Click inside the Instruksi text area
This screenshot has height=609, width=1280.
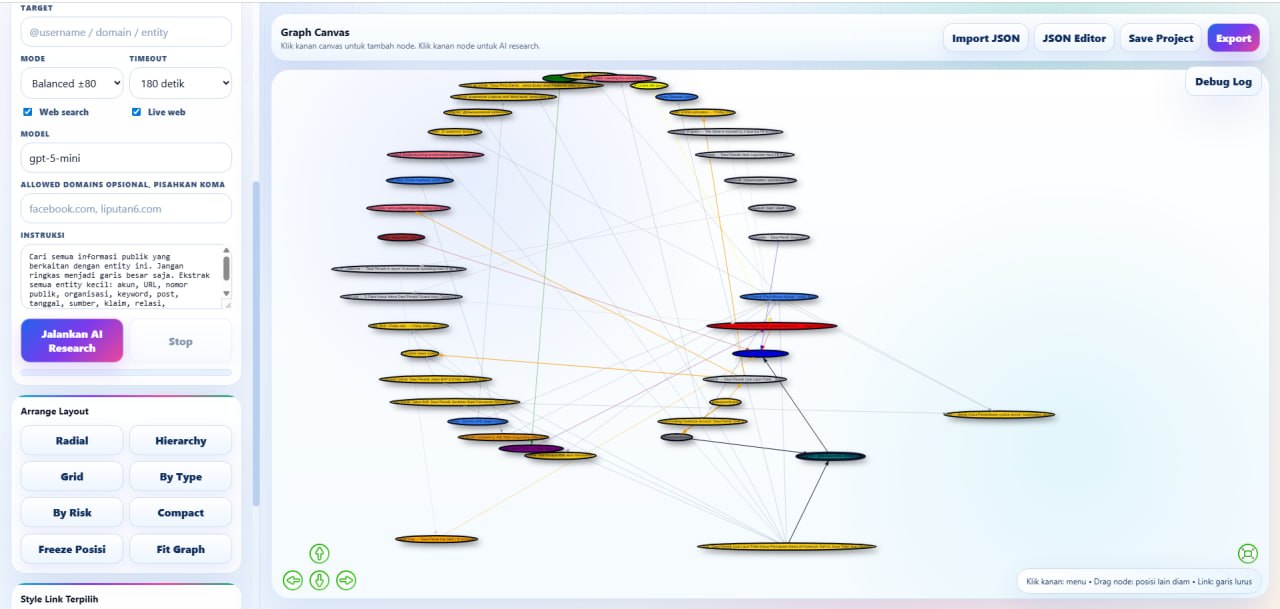click(x=120, y=277)
